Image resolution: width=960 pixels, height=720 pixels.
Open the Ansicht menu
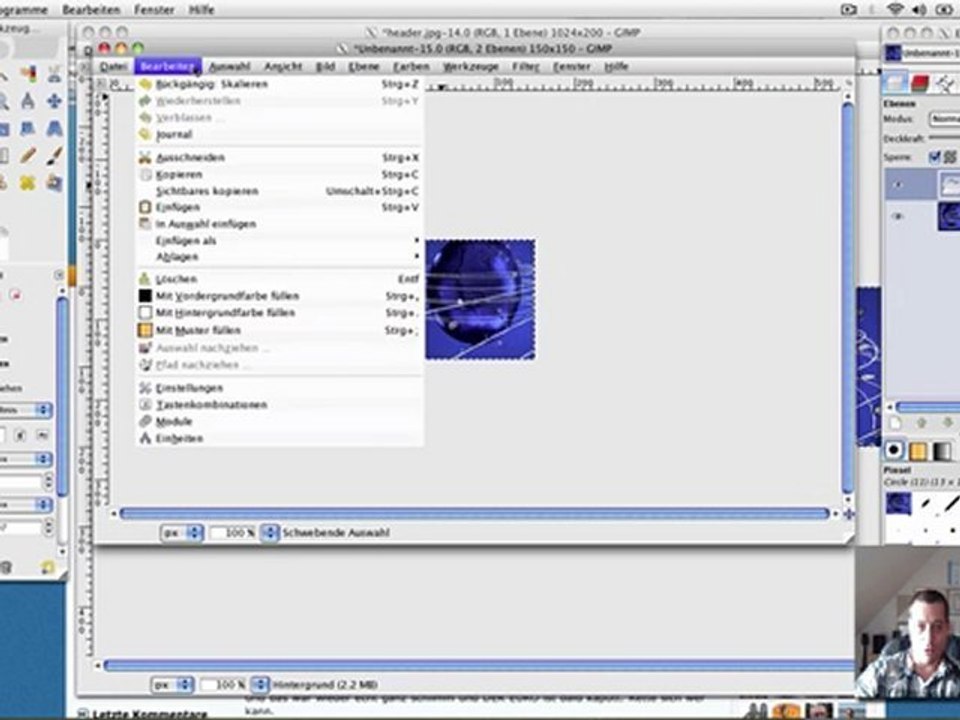(x=283, y=66)
